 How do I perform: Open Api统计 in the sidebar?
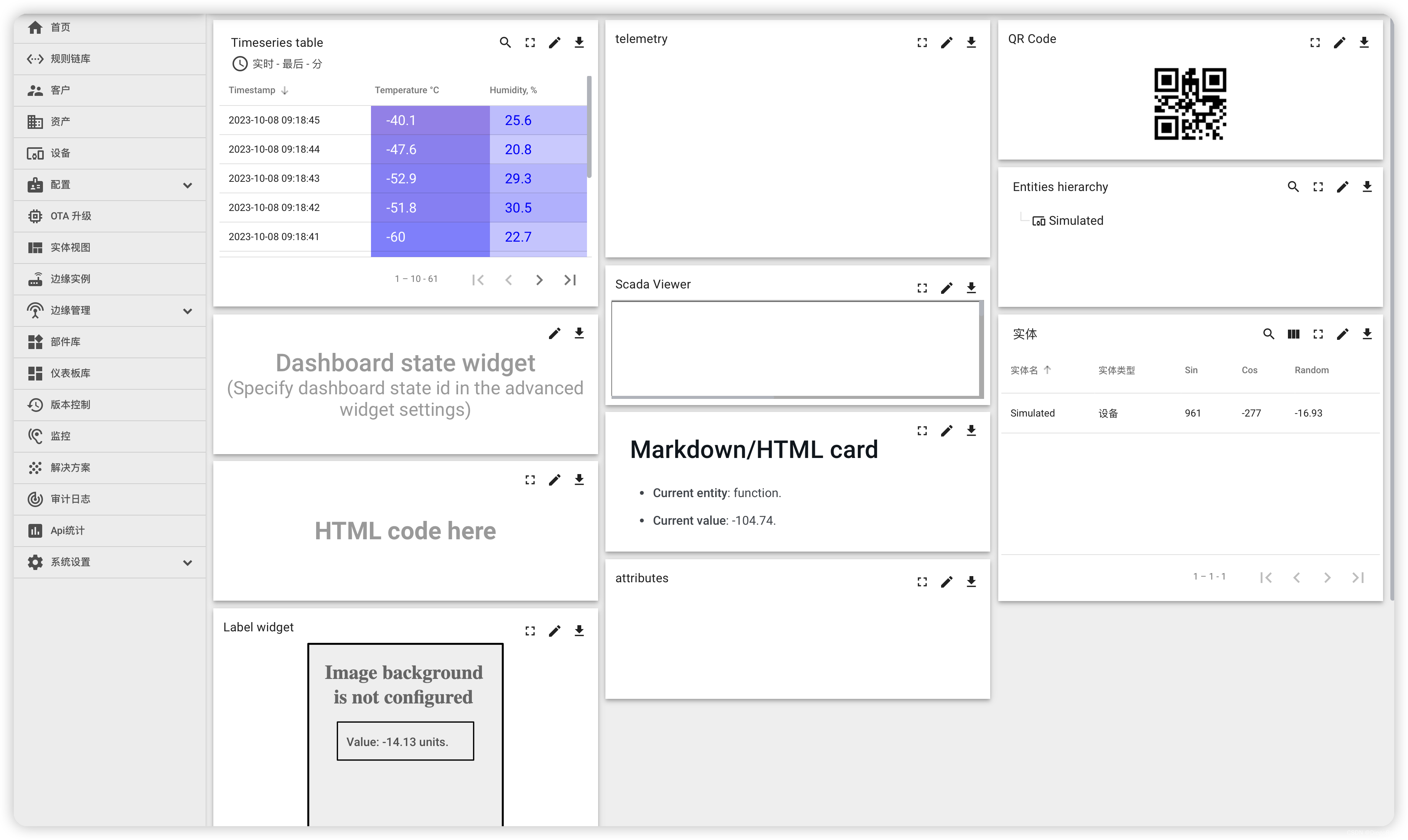click(x=109, y=530)
